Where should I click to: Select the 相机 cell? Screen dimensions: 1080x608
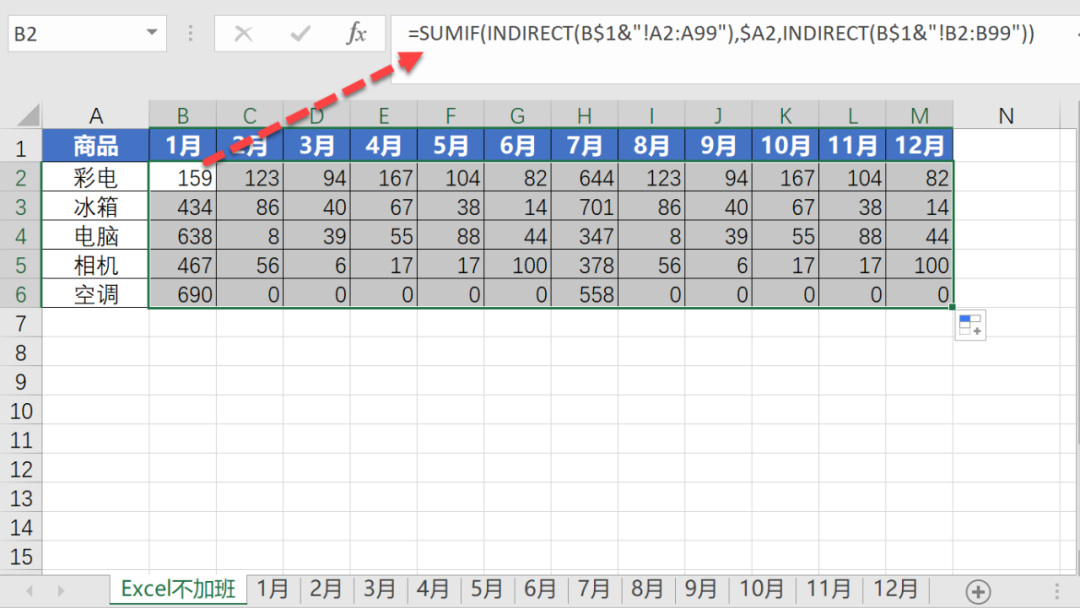[96, 265]
